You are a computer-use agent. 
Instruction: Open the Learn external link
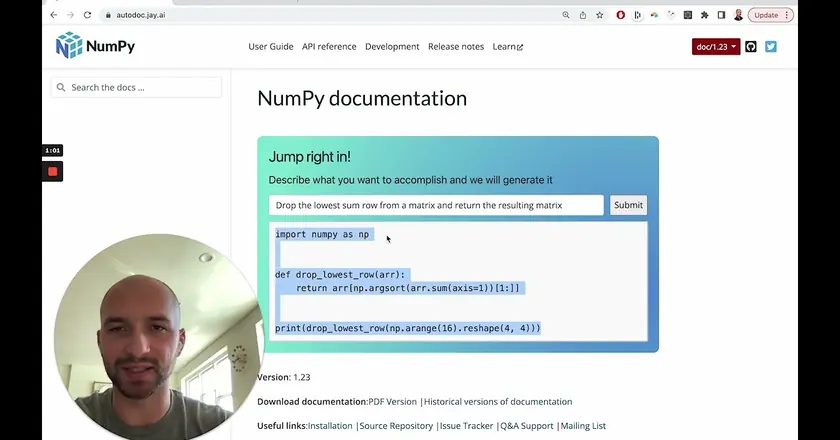point(508,47)
